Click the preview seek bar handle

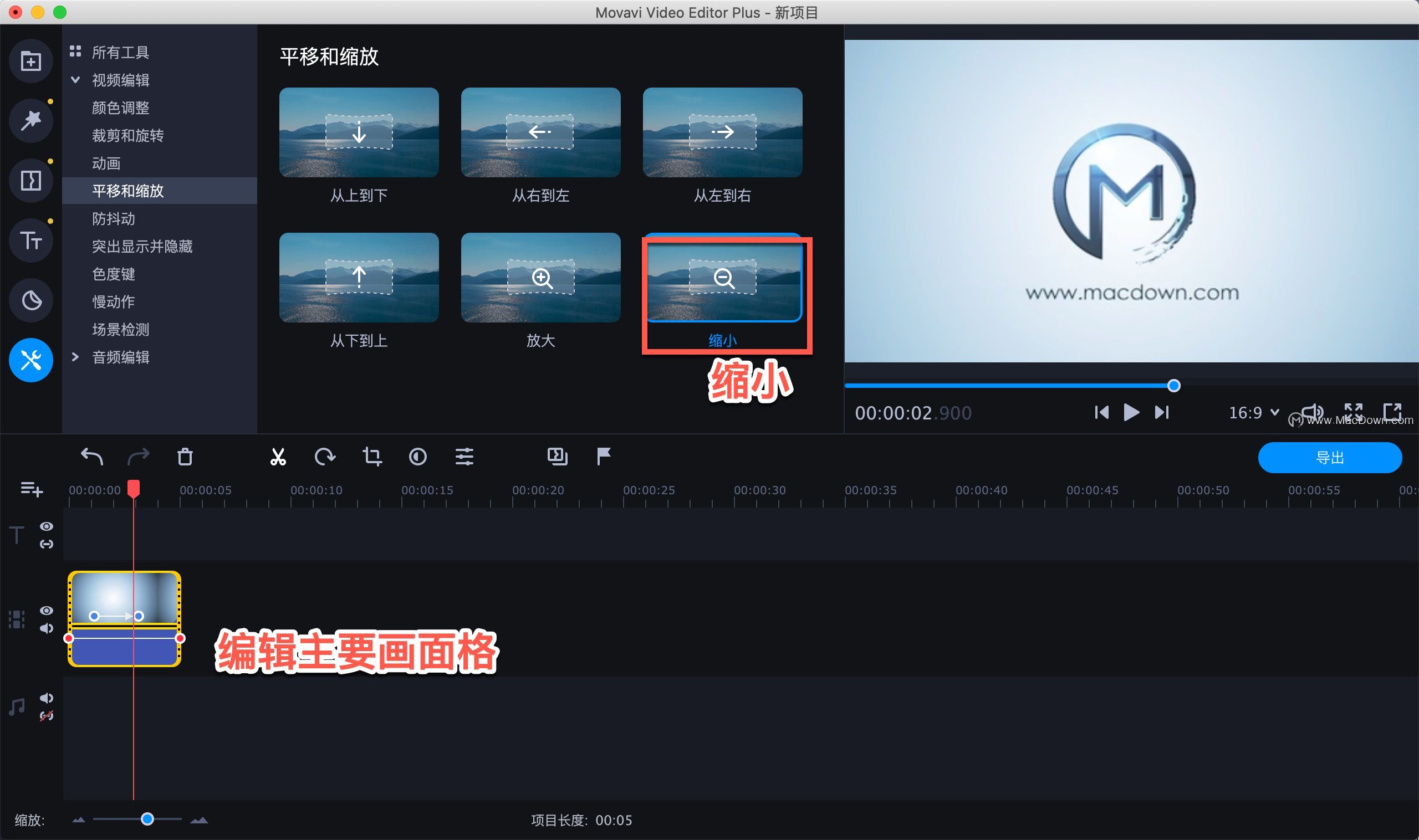click(x=1174, y=386)
